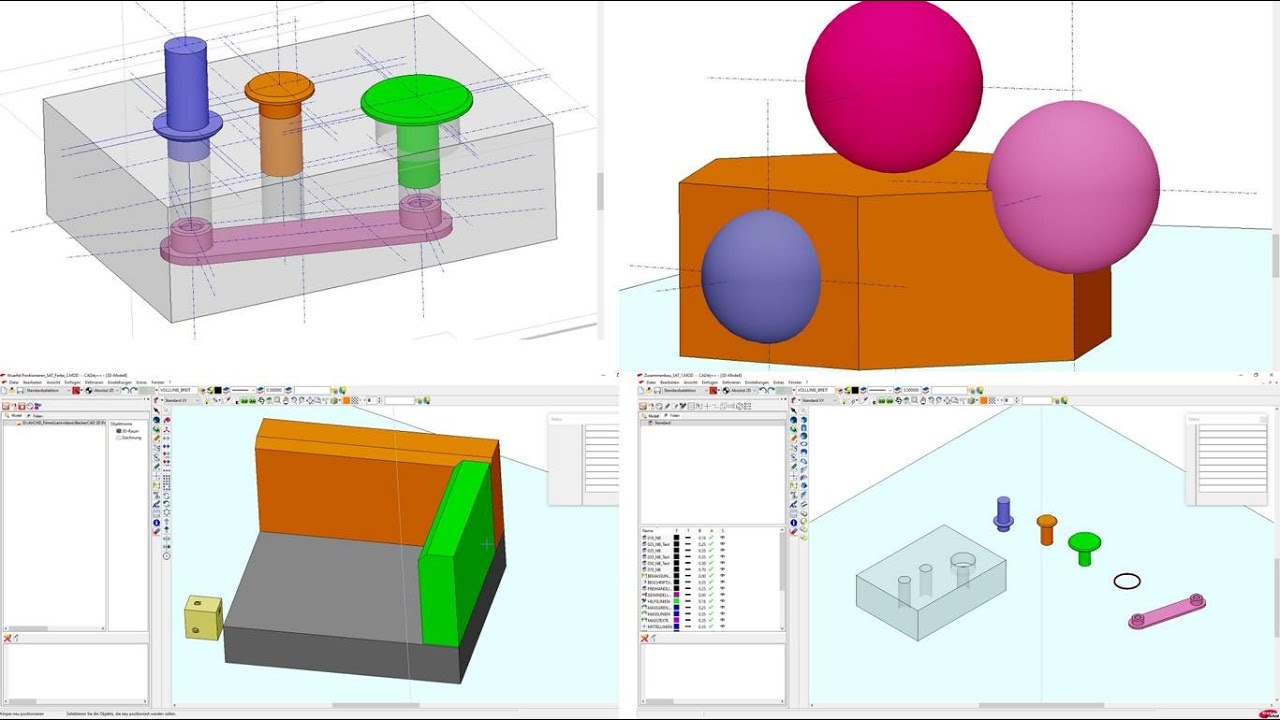Toggle green checkmark for layer 025_NB_Text

pos(711,544)
